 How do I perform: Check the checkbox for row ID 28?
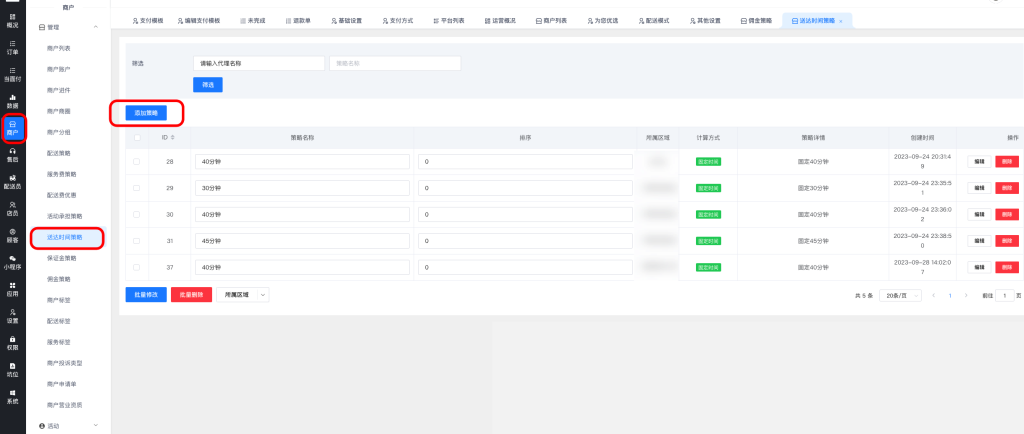click(137, 161)
